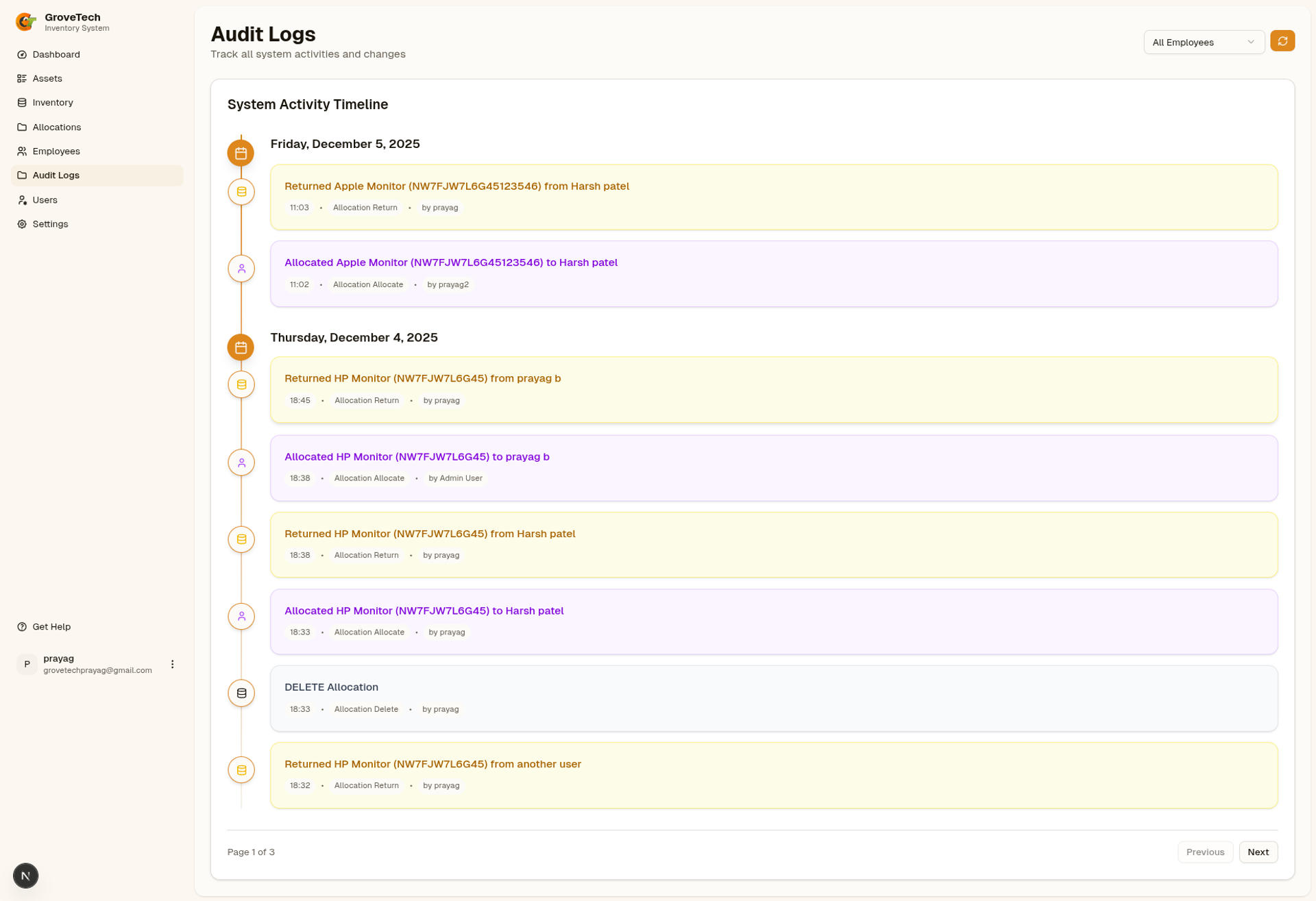The image size is (1316, 901).
Task: Click the P avatar for prayag
Action: point(27,665)
